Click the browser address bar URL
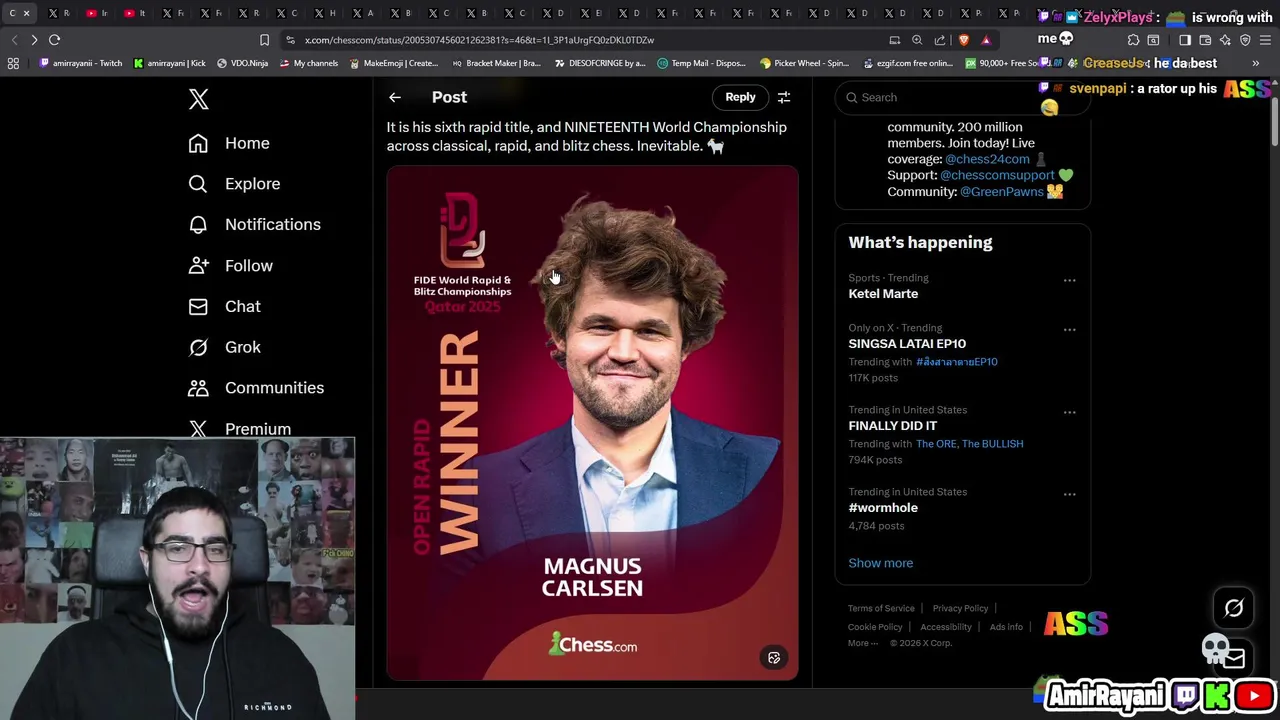1280x720 pixels. tap(479, 40)
